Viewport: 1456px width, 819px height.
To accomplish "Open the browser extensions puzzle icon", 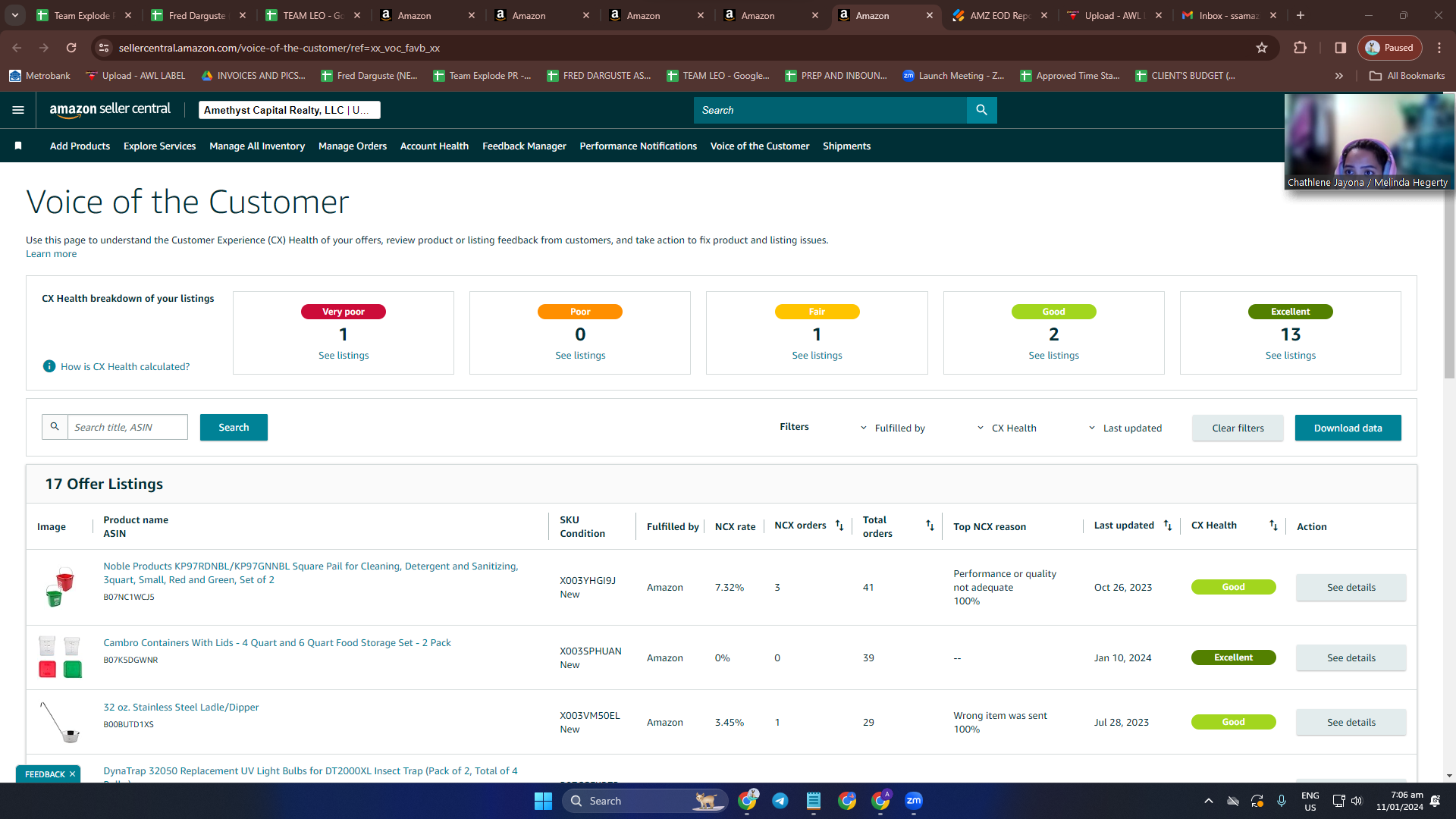I will coord(1301,48).
